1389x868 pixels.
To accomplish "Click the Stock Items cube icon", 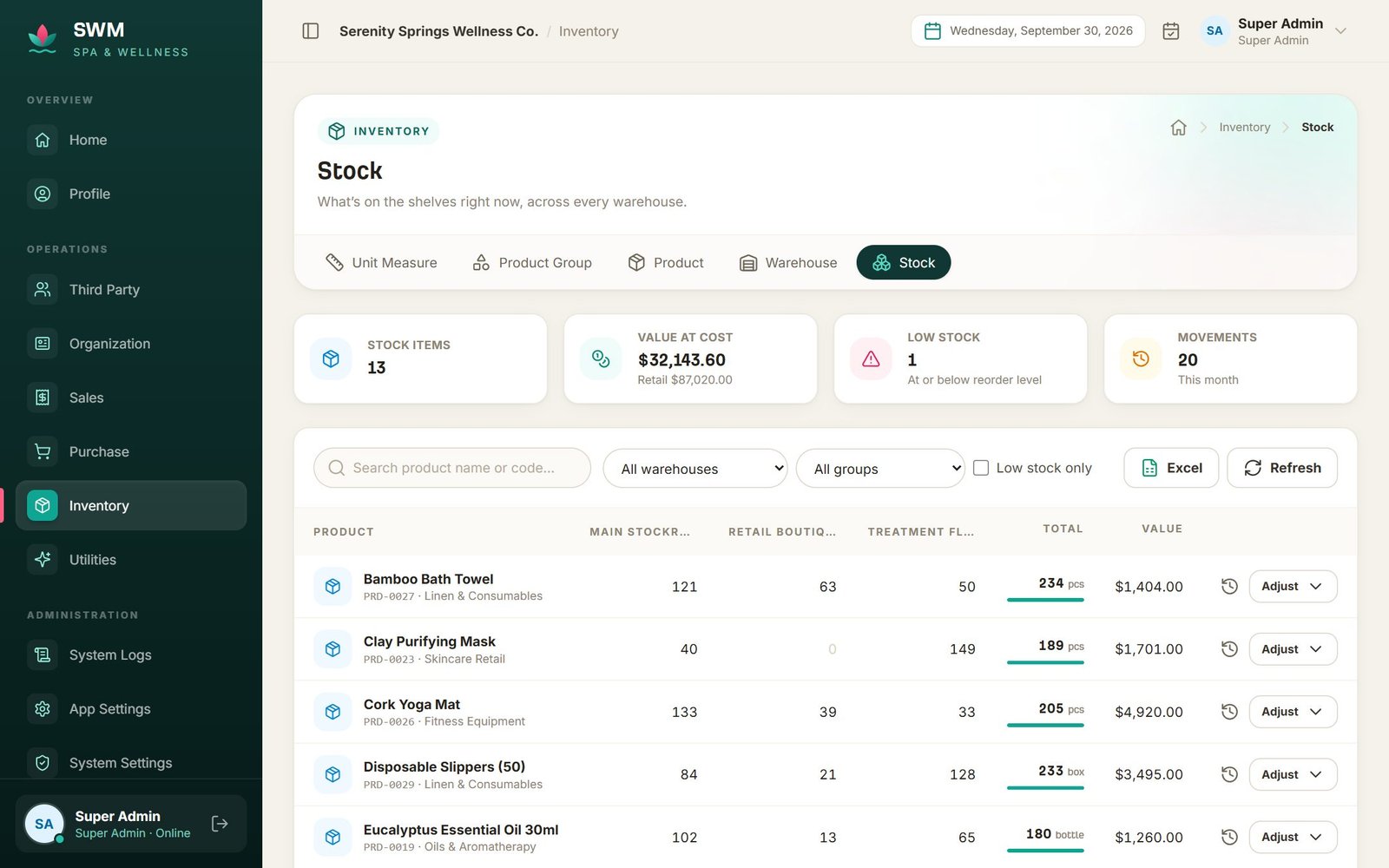I will pyautogui.click(x=331, y=358).
